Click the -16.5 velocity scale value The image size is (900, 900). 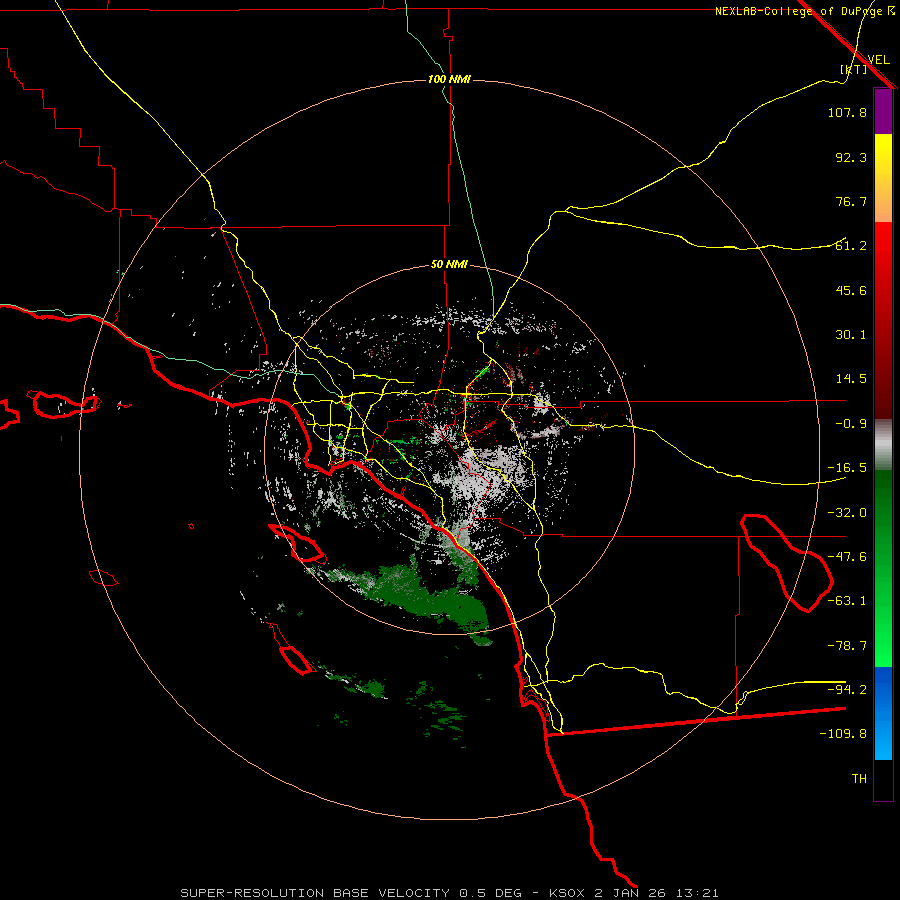click(847, 468)
